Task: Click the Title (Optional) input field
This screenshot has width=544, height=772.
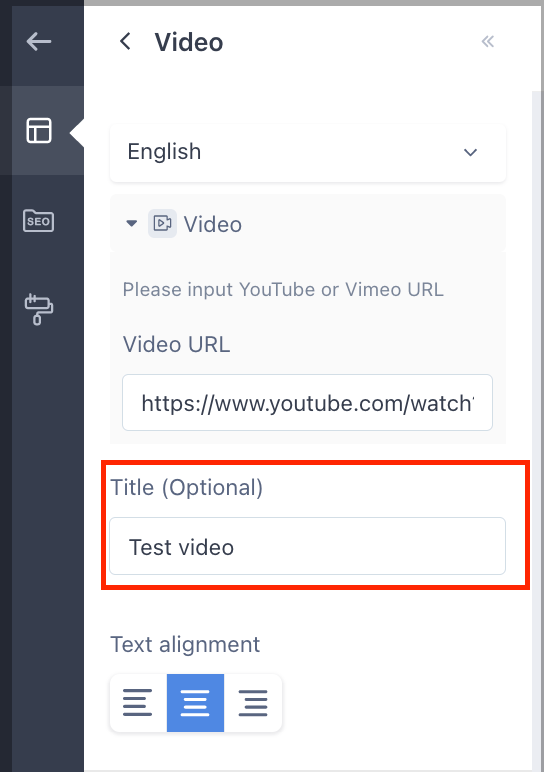Action: (307, 546)
